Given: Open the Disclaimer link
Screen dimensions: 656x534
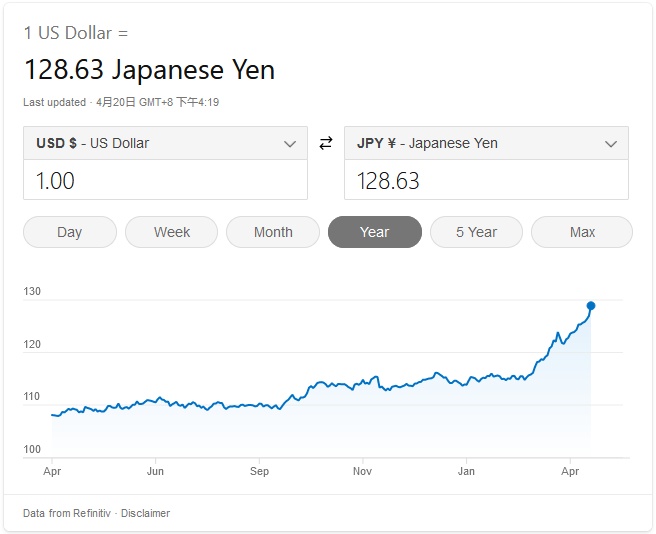Looking at the screenshot, I should point(147,513).
